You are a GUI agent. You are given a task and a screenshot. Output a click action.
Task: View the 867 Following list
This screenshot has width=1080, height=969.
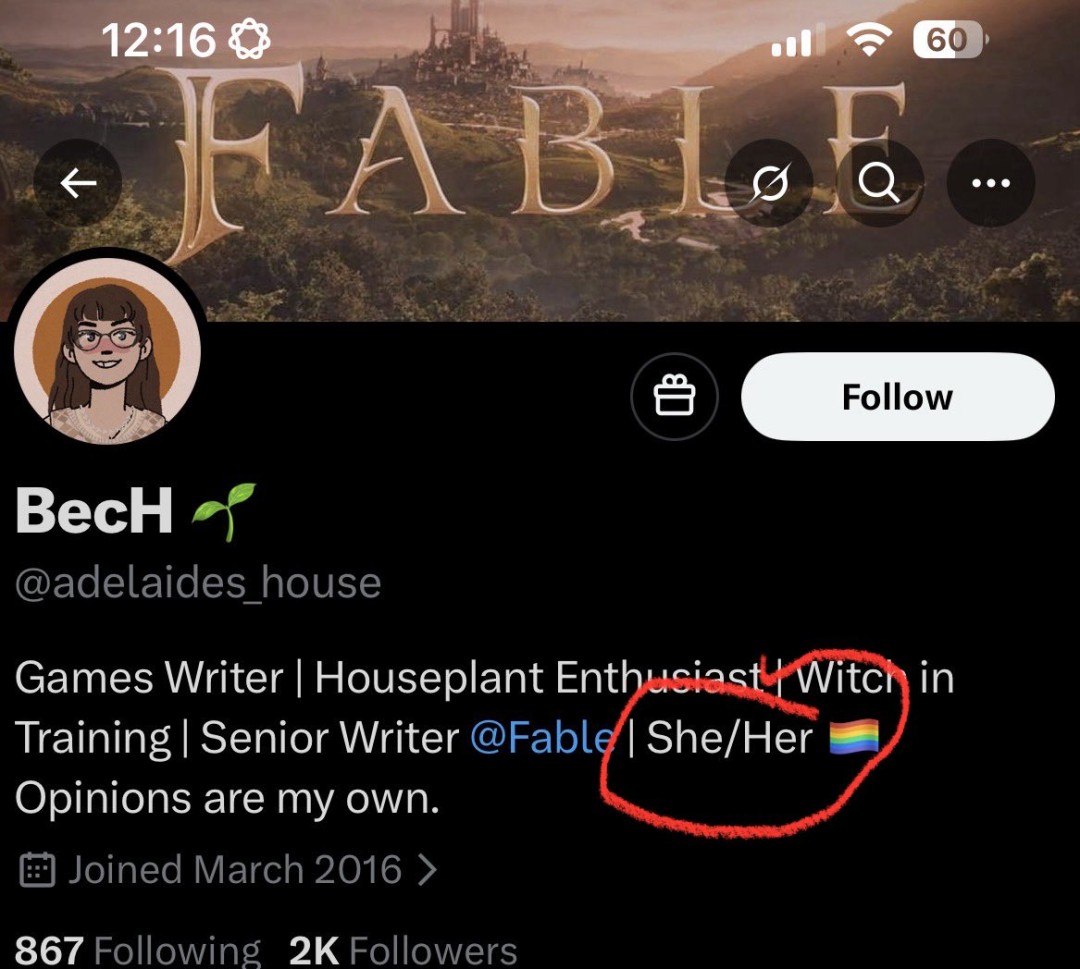click(x=137, y=950)
